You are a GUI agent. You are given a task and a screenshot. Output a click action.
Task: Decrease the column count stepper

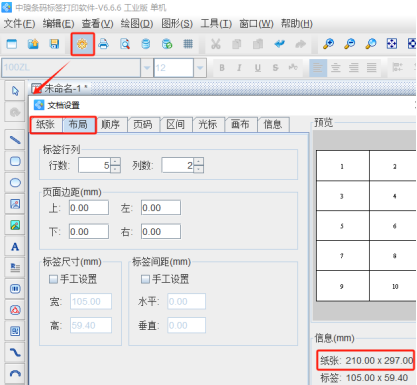coord(198,169)
